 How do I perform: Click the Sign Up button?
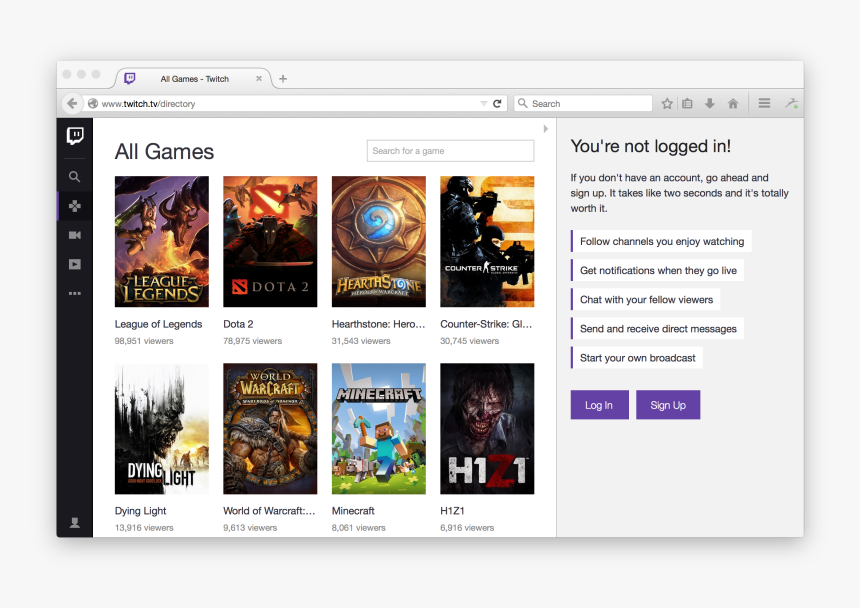[x=668, y=405]
